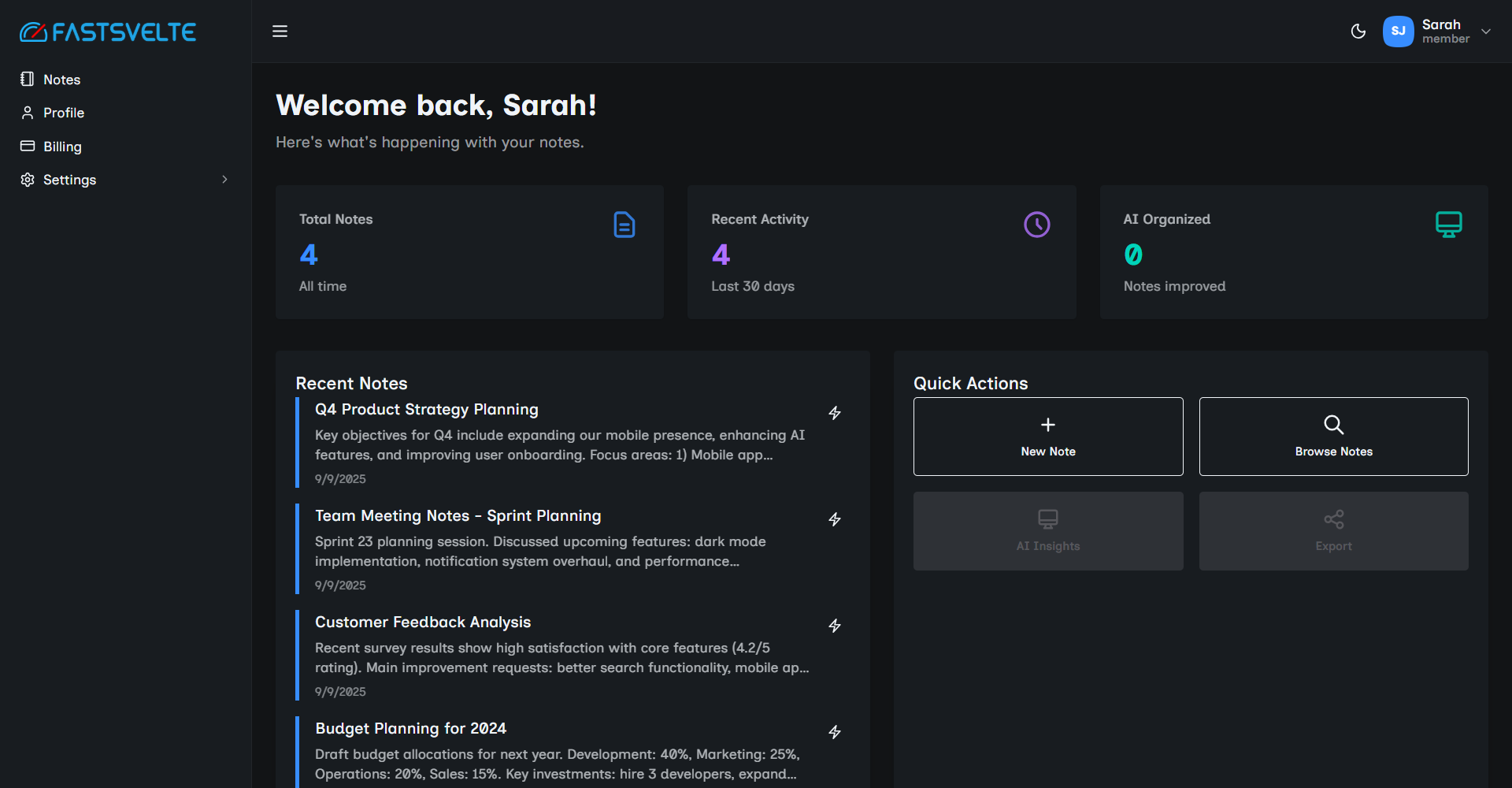Open Billing in the sidebar

pyautogui.click(x=62, y=147)
